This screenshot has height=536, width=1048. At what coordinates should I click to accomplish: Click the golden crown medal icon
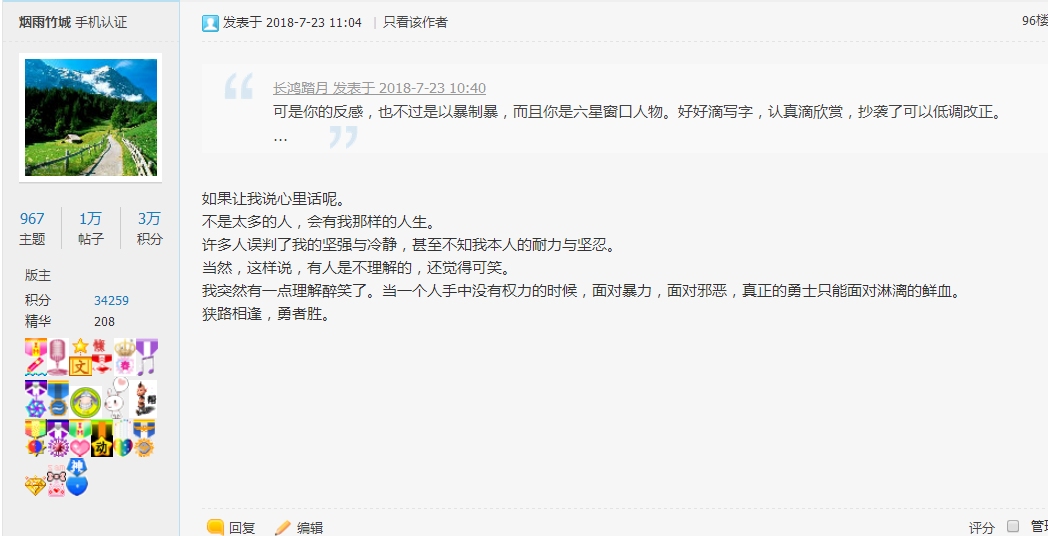(x=124, y=357)
